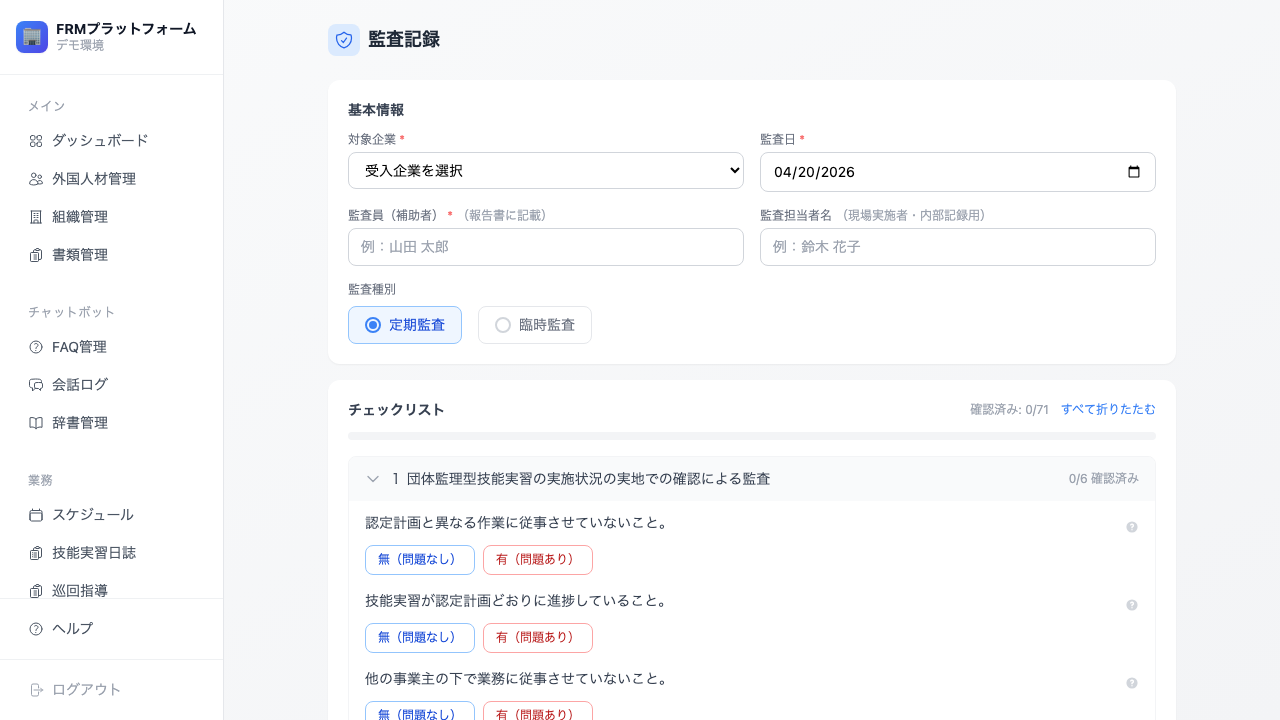Click the 基本情報 section heading
Screen dimensions: 1280x720
(x=376, y=110)
